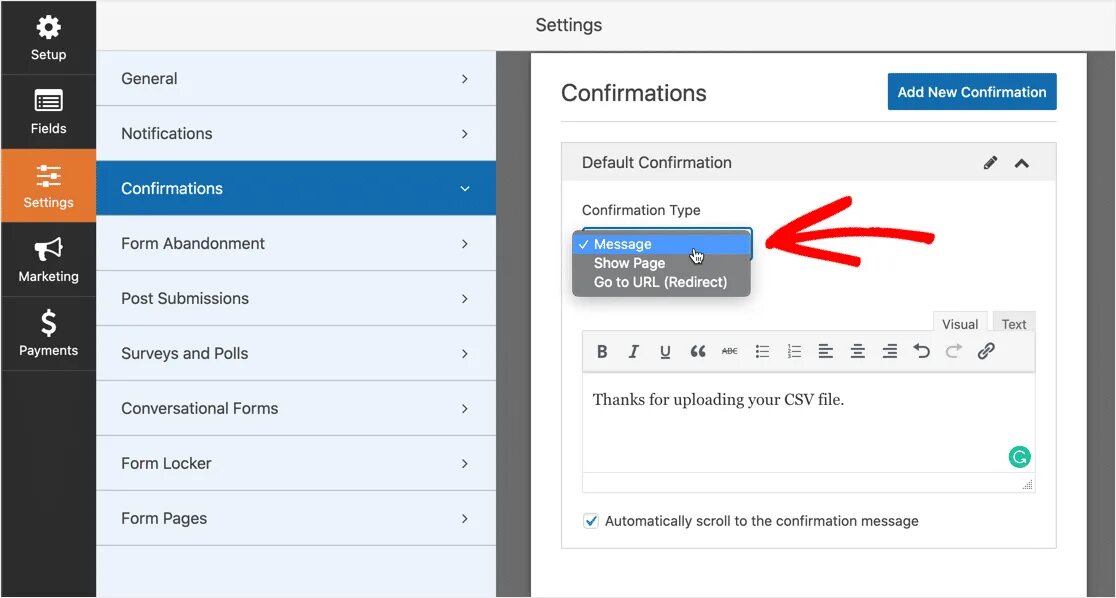Edit Default Confirmation name with pencil icon
The image size is (1116, 598).
pyautogui.click(x=990, y=163)
